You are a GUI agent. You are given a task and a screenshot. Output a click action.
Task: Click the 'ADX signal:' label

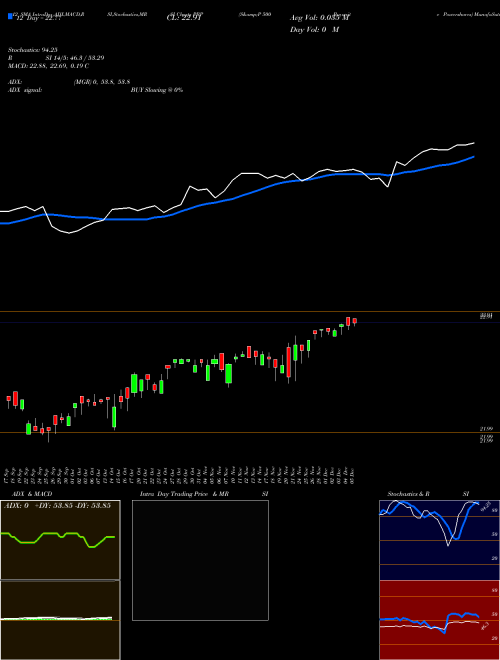click(25, 90)
